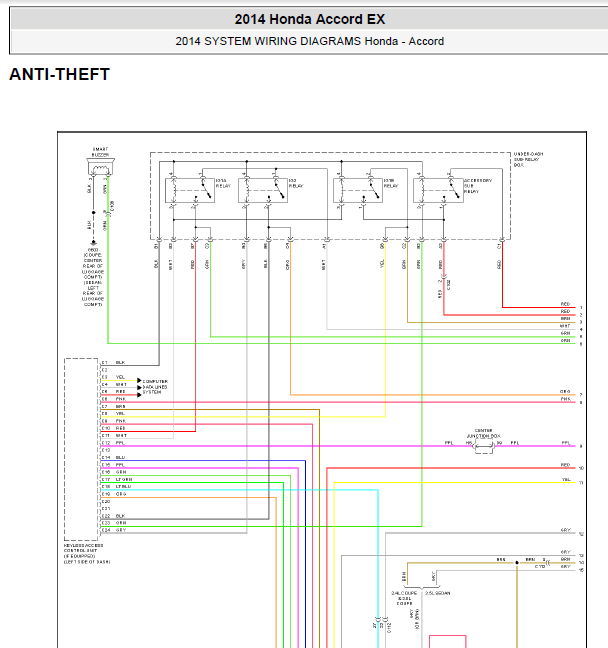This screenshot has height=648, width=608.
Task: Click the IG1B RELAY symbol box
Action: (358, 191)
